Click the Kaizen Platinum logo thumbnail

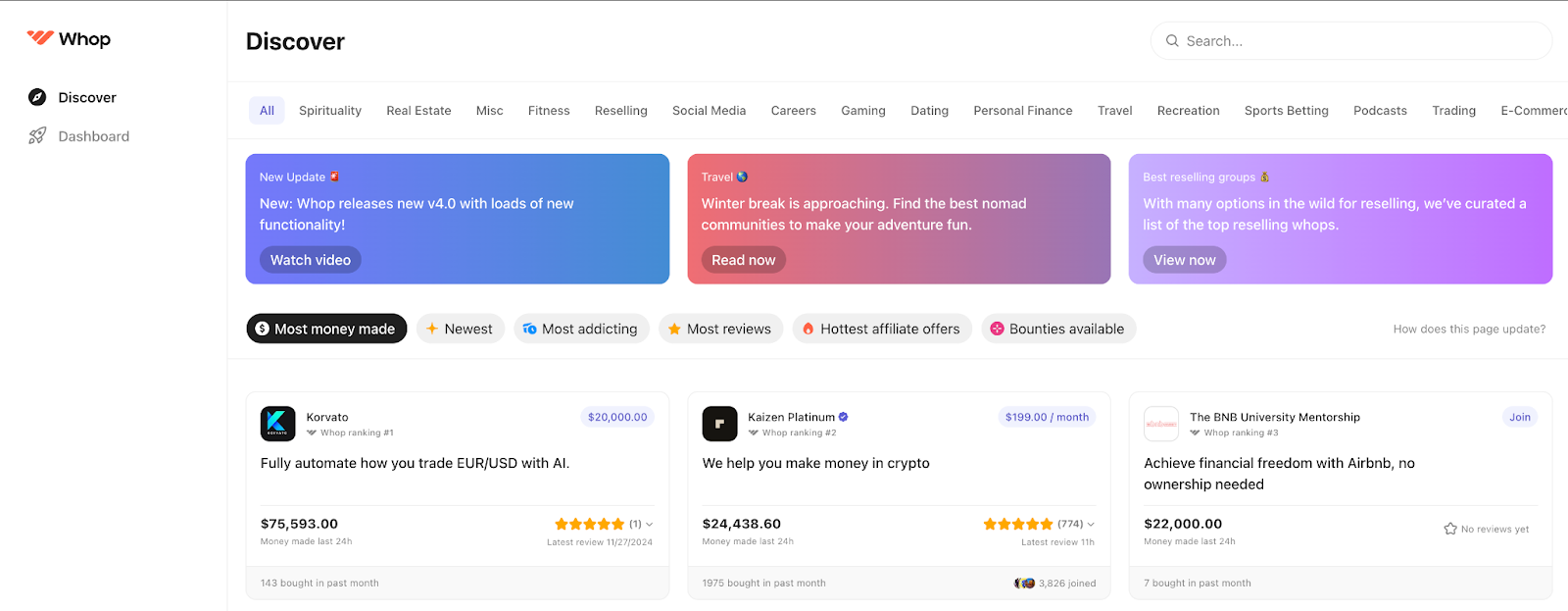(719, 424)
